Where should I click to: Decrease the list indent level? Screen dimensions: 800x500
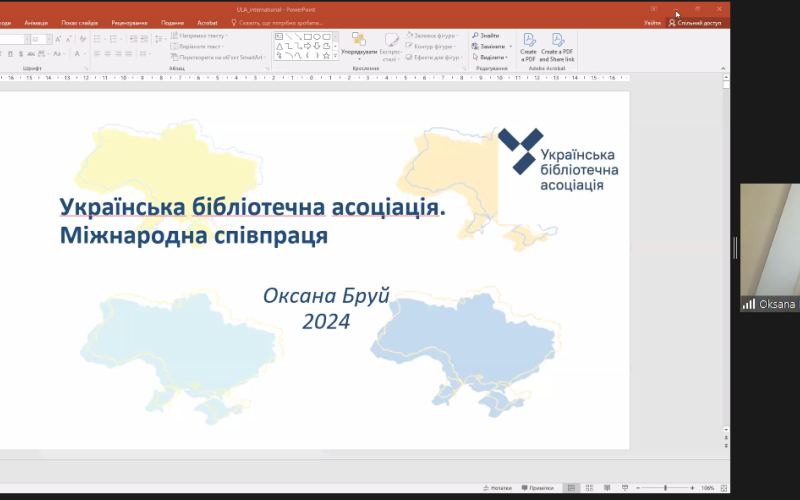[x=133, y=39]
